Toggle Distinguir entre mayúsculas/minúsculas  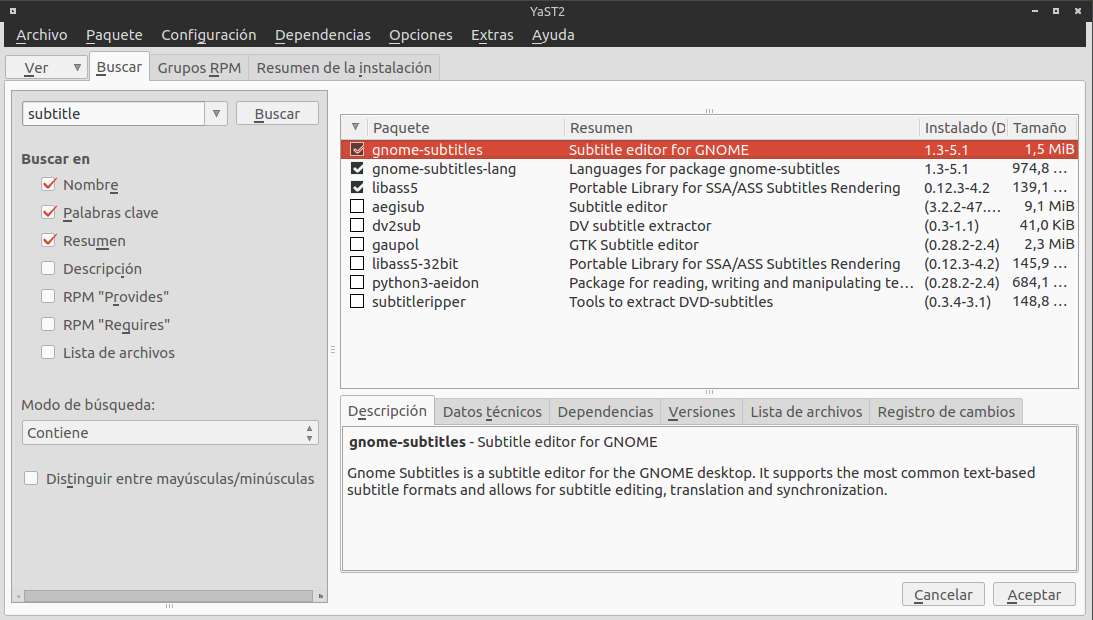coord(31,479)
